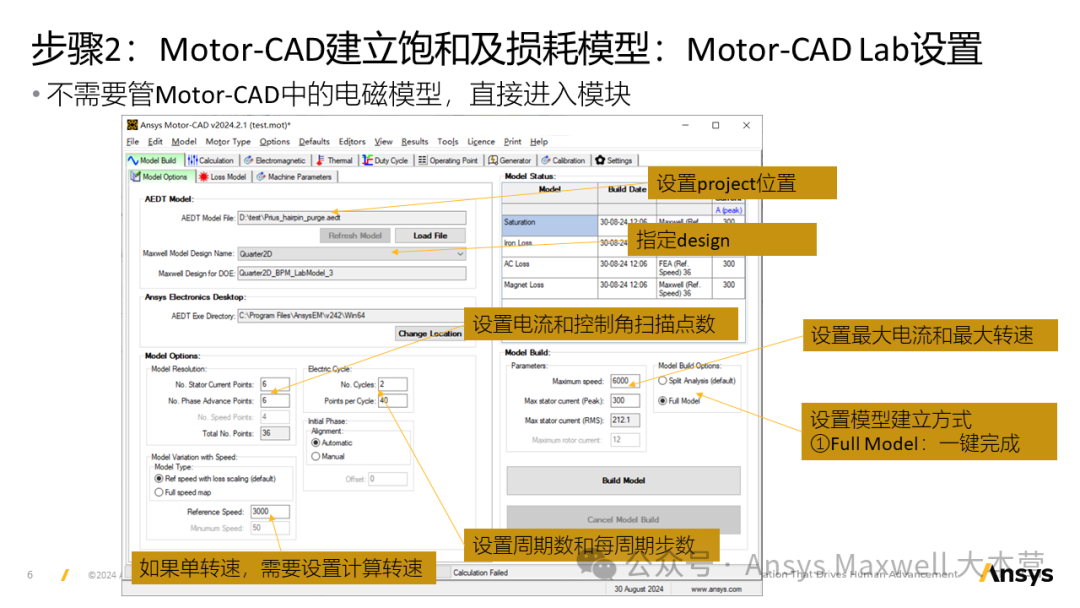Open the Model menu
Screen dimensions: 1080x608
pyautogui.click(x=184, y=142)
